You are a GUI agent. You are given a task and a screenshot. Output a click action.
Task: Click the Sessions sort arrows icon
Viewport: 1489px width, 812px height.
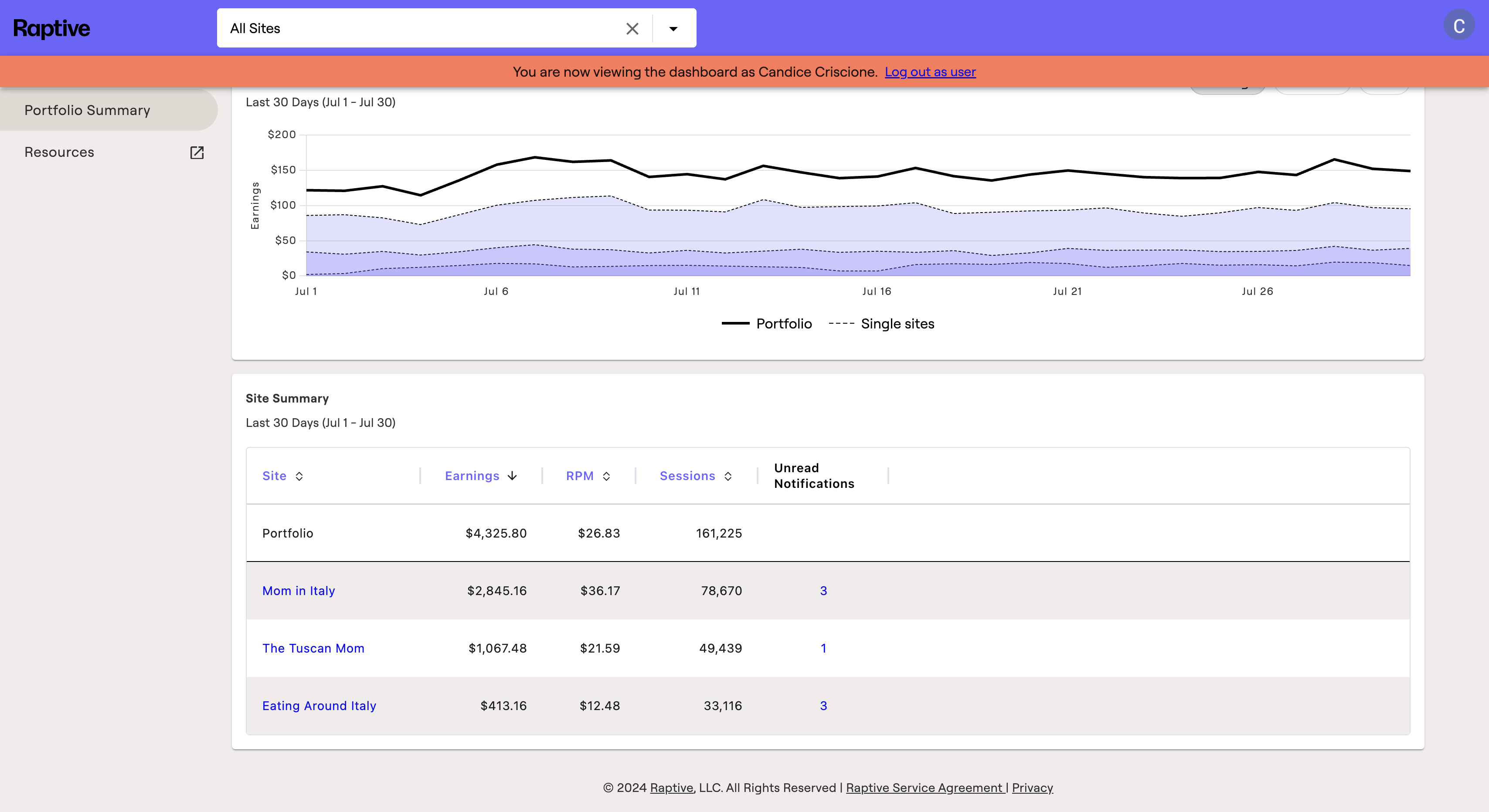tap(728, 476)
